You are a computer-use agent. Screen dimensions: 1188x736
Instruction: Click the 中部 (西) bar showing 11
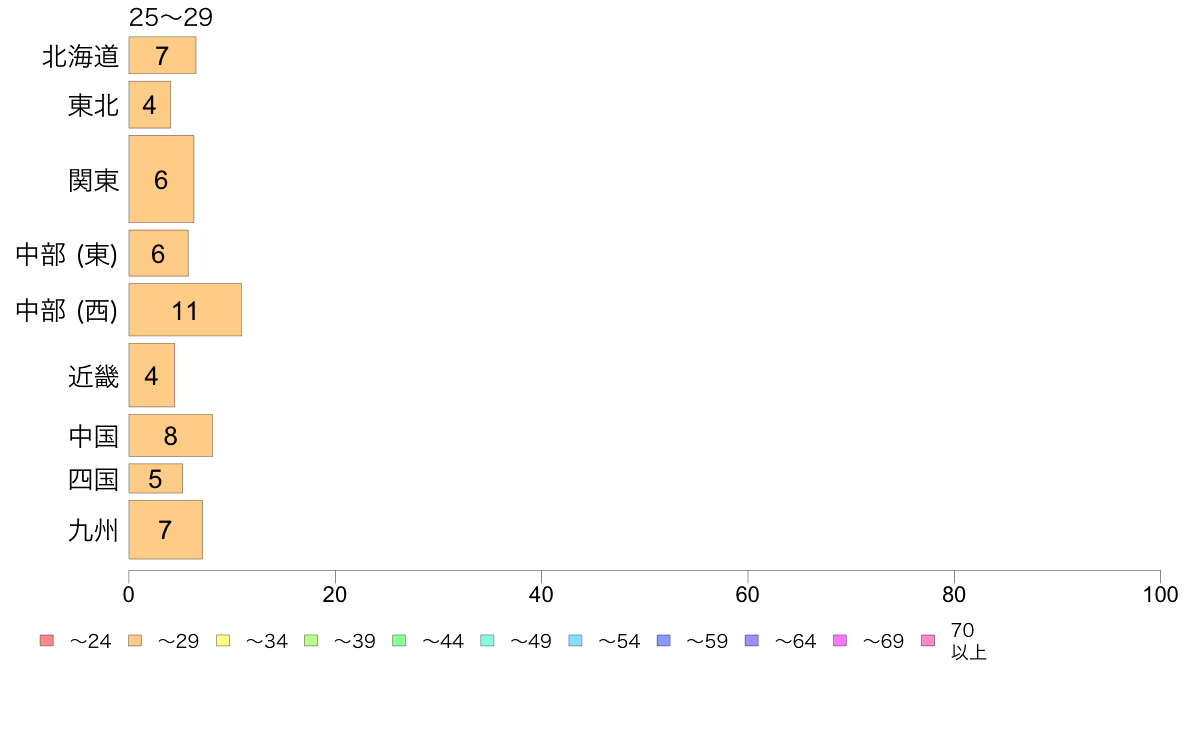(185, 310)
